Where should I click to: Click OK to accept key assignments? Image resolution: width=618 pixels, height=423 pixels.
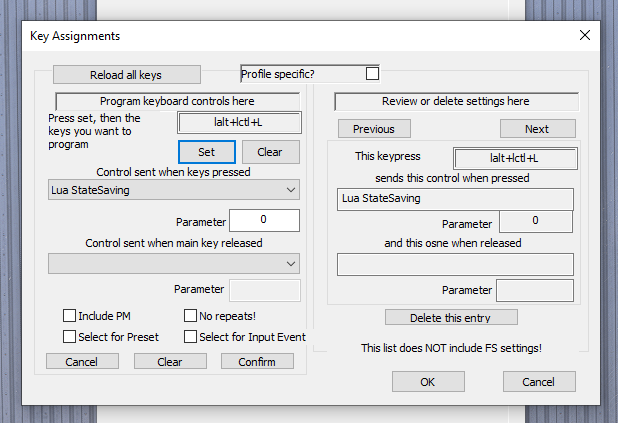click(428, 382)
